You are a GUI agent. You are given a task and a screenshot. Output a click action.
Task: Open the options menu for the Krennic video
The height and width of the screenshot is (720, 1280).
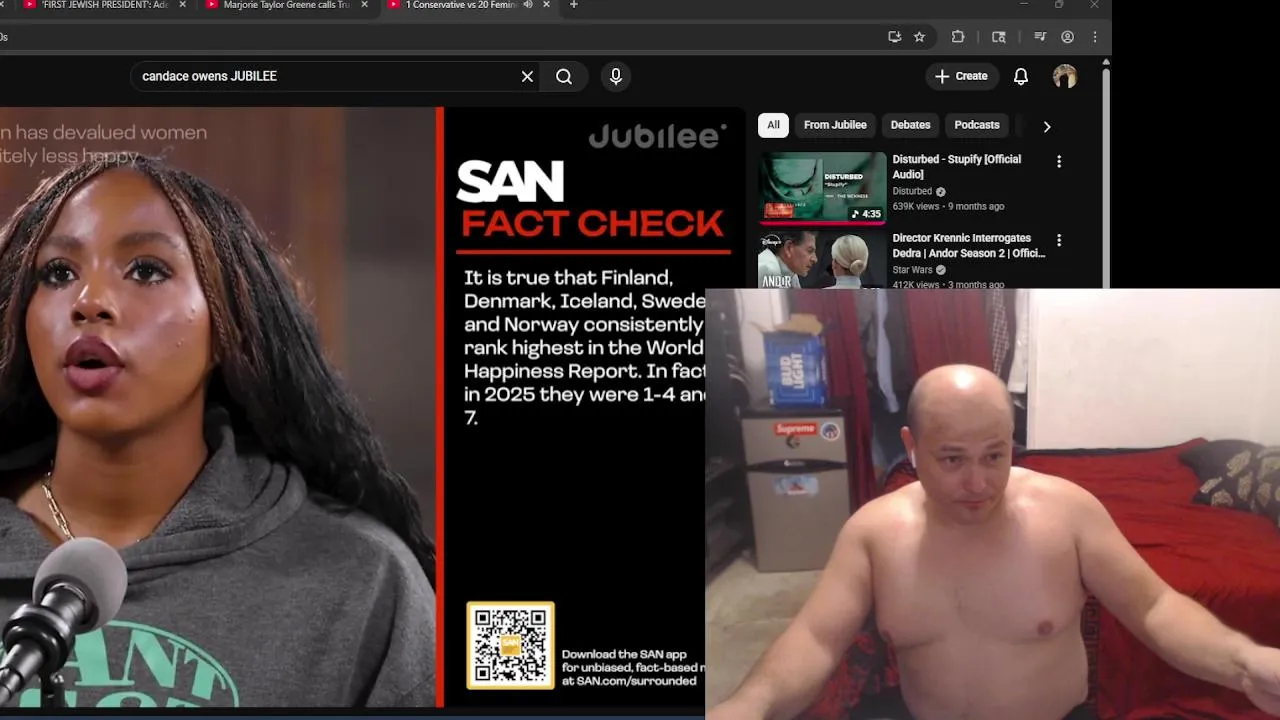(1059, 240)
